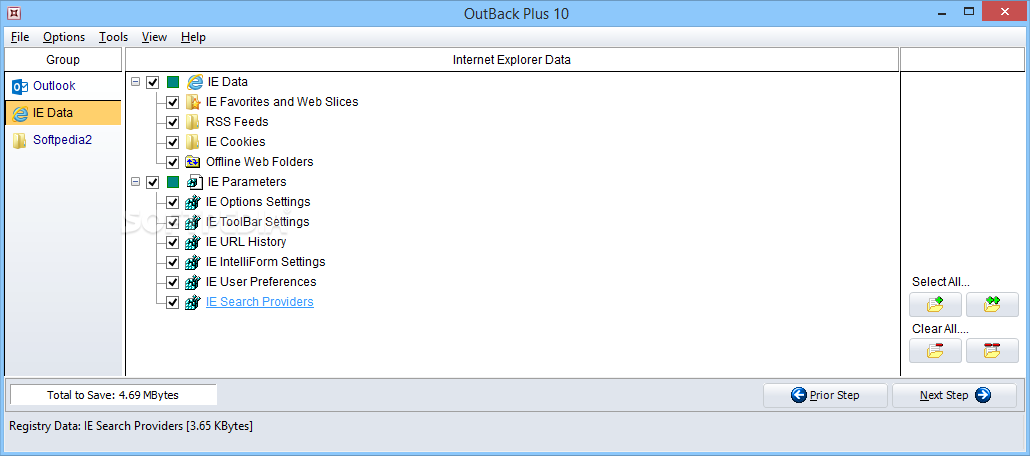Select the Outlook group icon
The height and width of the screenshot is (456, 1030).
pyautogui.click(x=20, y=86)
